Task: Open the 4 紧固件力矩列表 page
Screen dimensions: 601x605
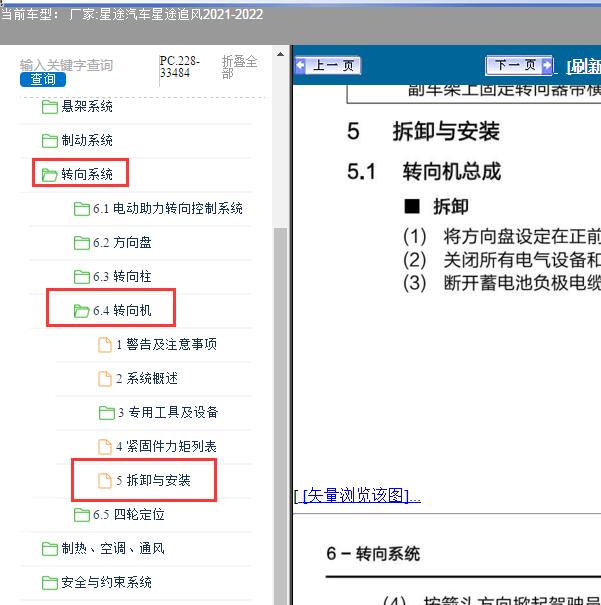Action: tap(166, 446)
